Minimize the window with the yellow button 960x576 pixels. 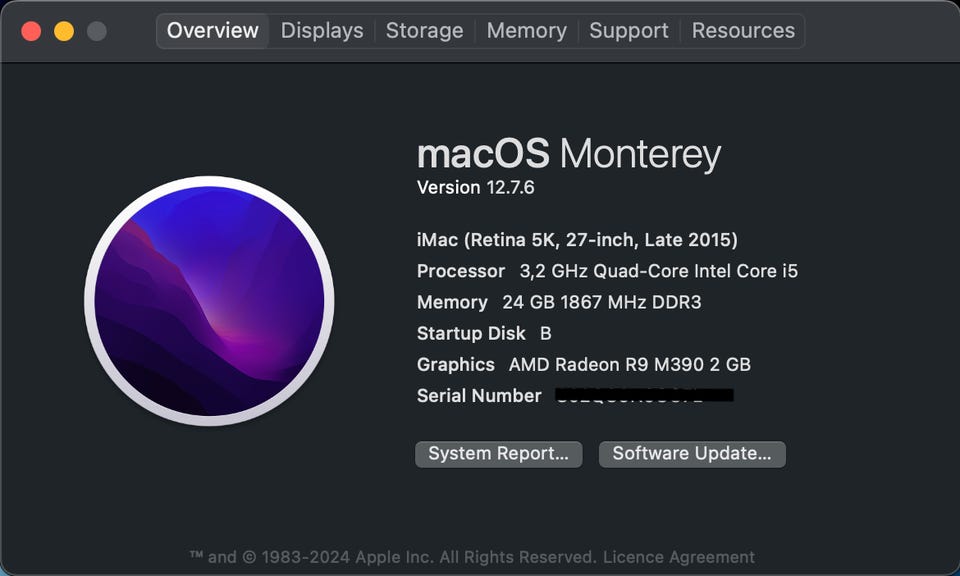(64, 31)
